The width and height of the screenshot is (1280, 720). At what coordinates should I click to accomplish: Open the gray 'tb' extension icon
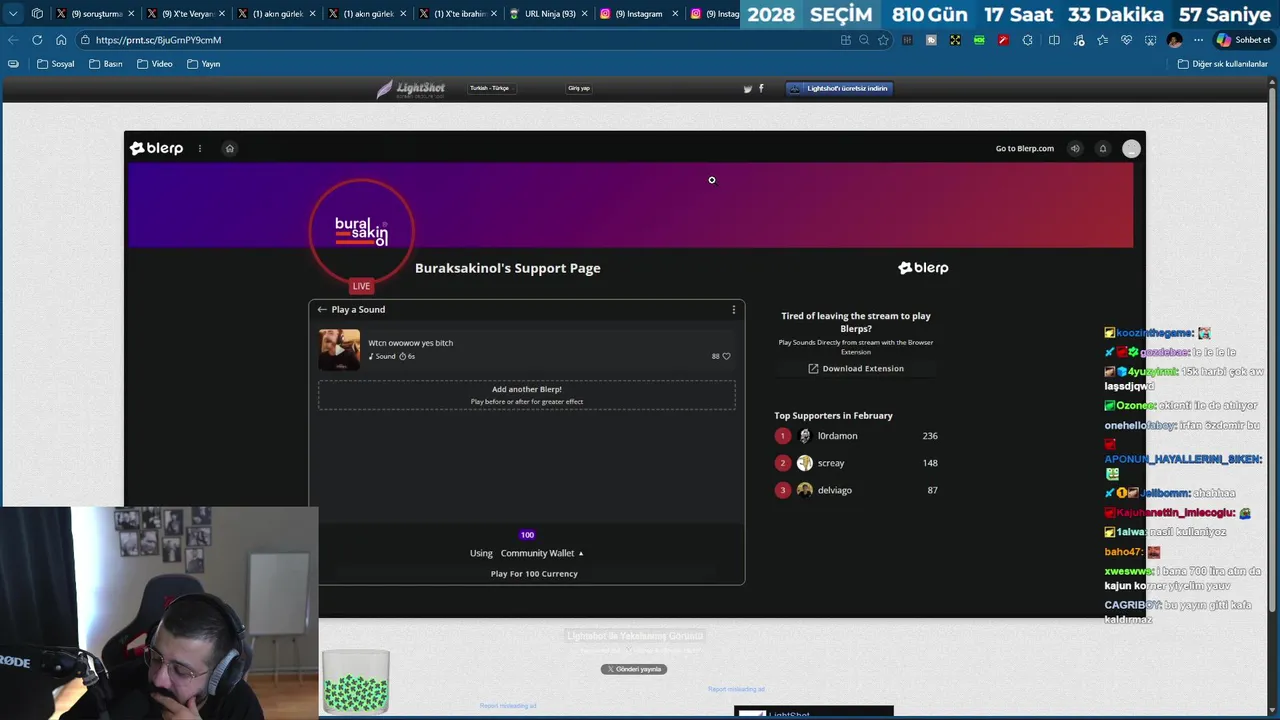[931, 40]
